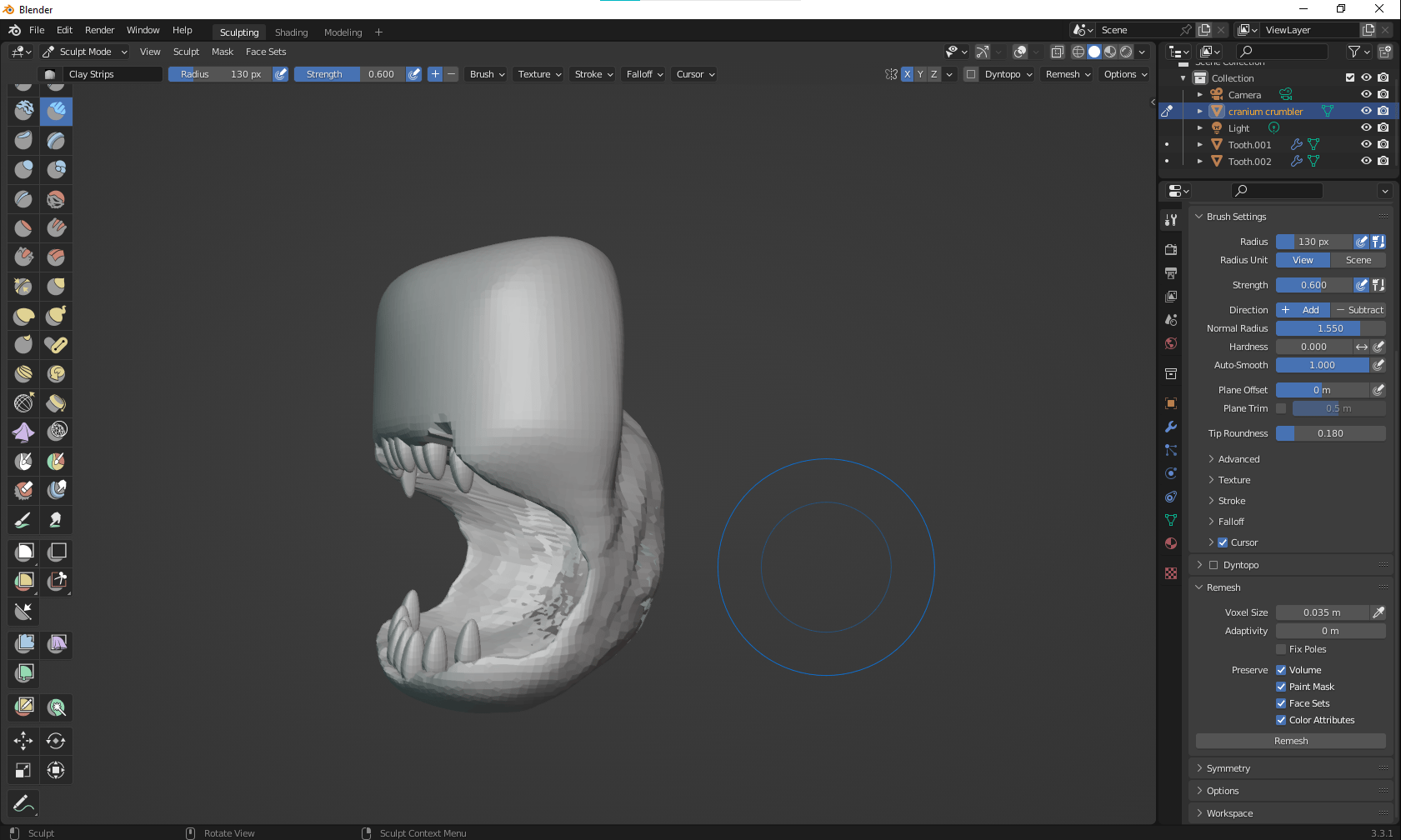Select the Move tool in the toolbar
Image resolution: width=1401 pixels, height=840 pixels.
[x=23, y=740]
